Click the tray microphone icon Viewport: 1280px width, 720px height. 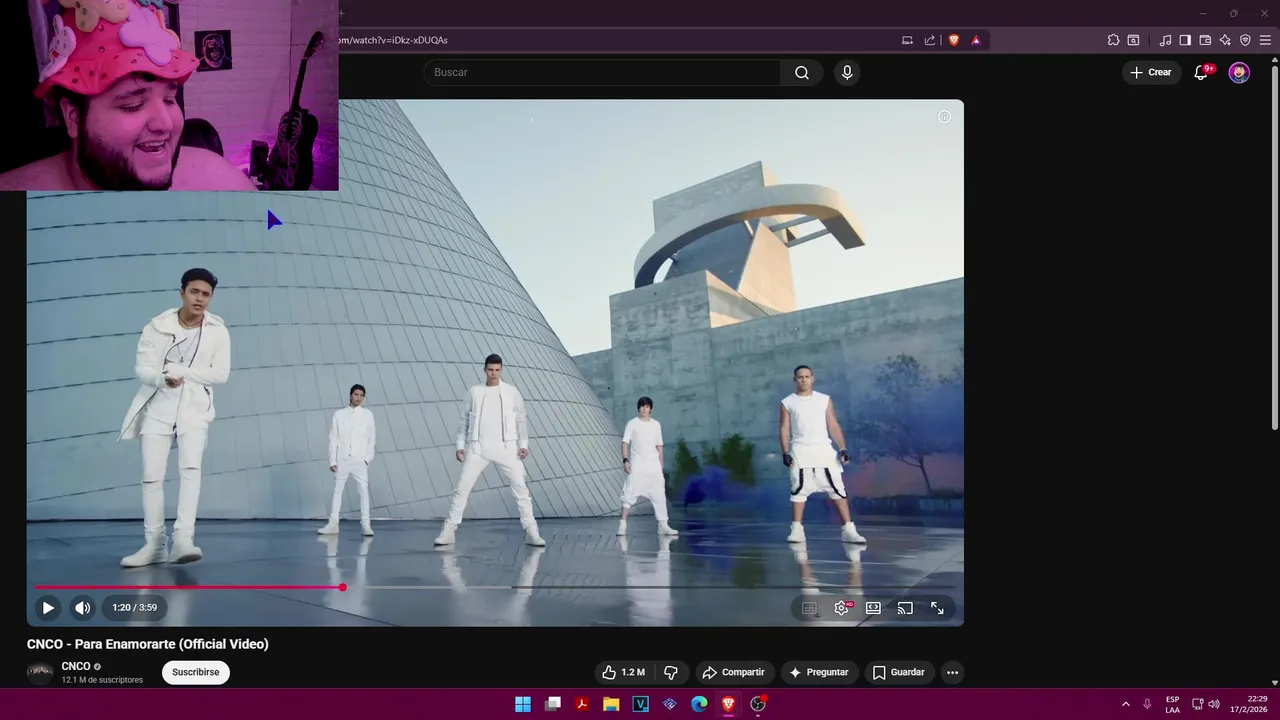pyautogui.click(x=1147, y=704)
